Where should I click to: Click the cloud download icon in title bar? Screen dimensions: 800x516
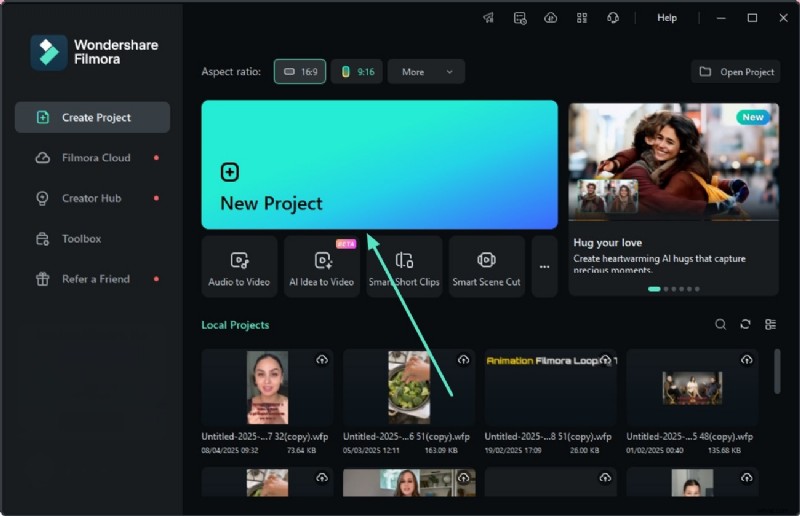(x=551, y=18)
